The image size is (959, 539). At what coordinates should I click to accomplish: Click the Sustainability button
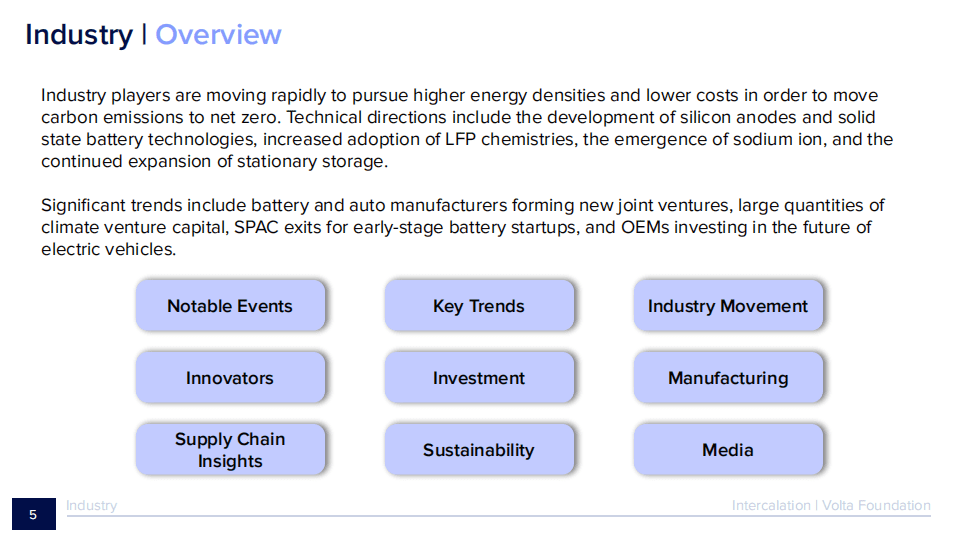click(479, 450)
